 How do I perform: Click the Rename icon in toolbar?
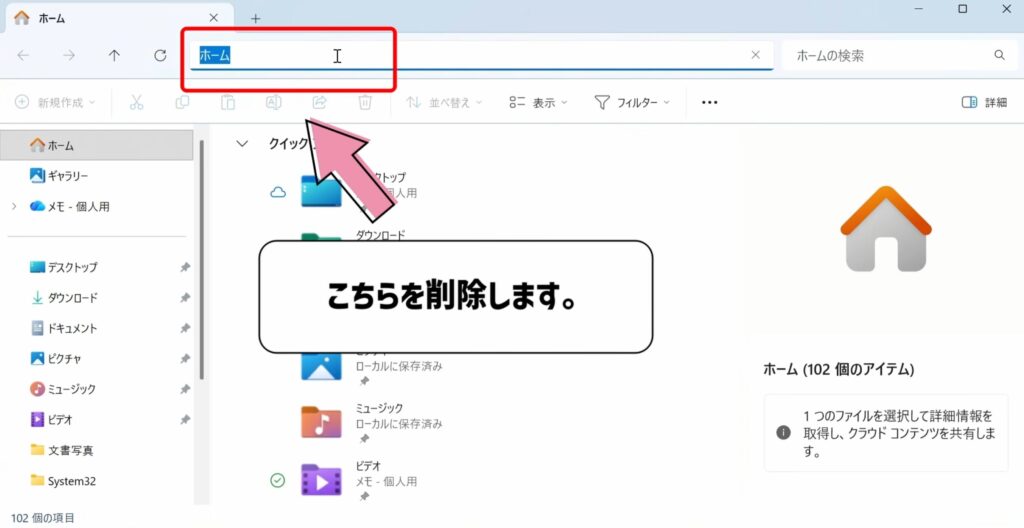tap(274, 102)
